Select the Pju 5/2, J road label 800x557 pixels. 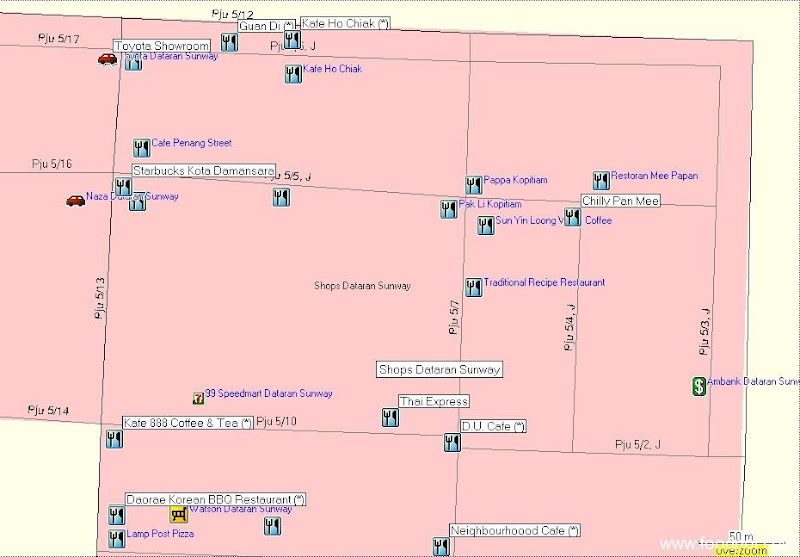[x=638, y=444]
